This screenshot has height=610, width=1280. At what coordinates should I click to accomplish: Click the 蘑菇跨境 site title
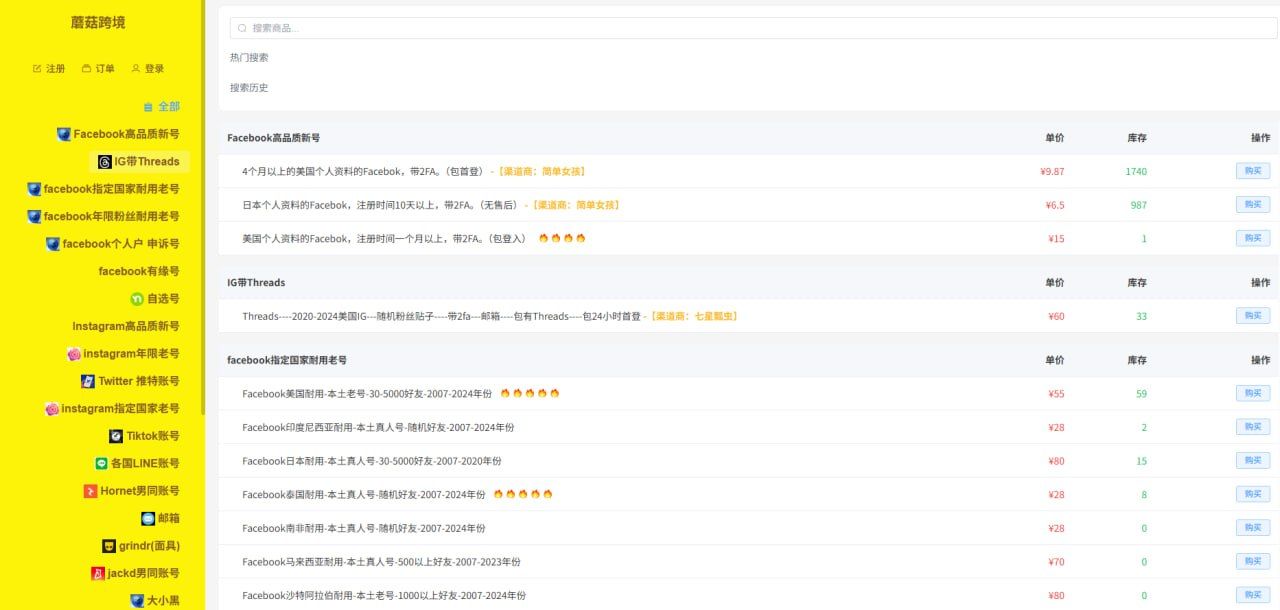click(x=98, y=22)
